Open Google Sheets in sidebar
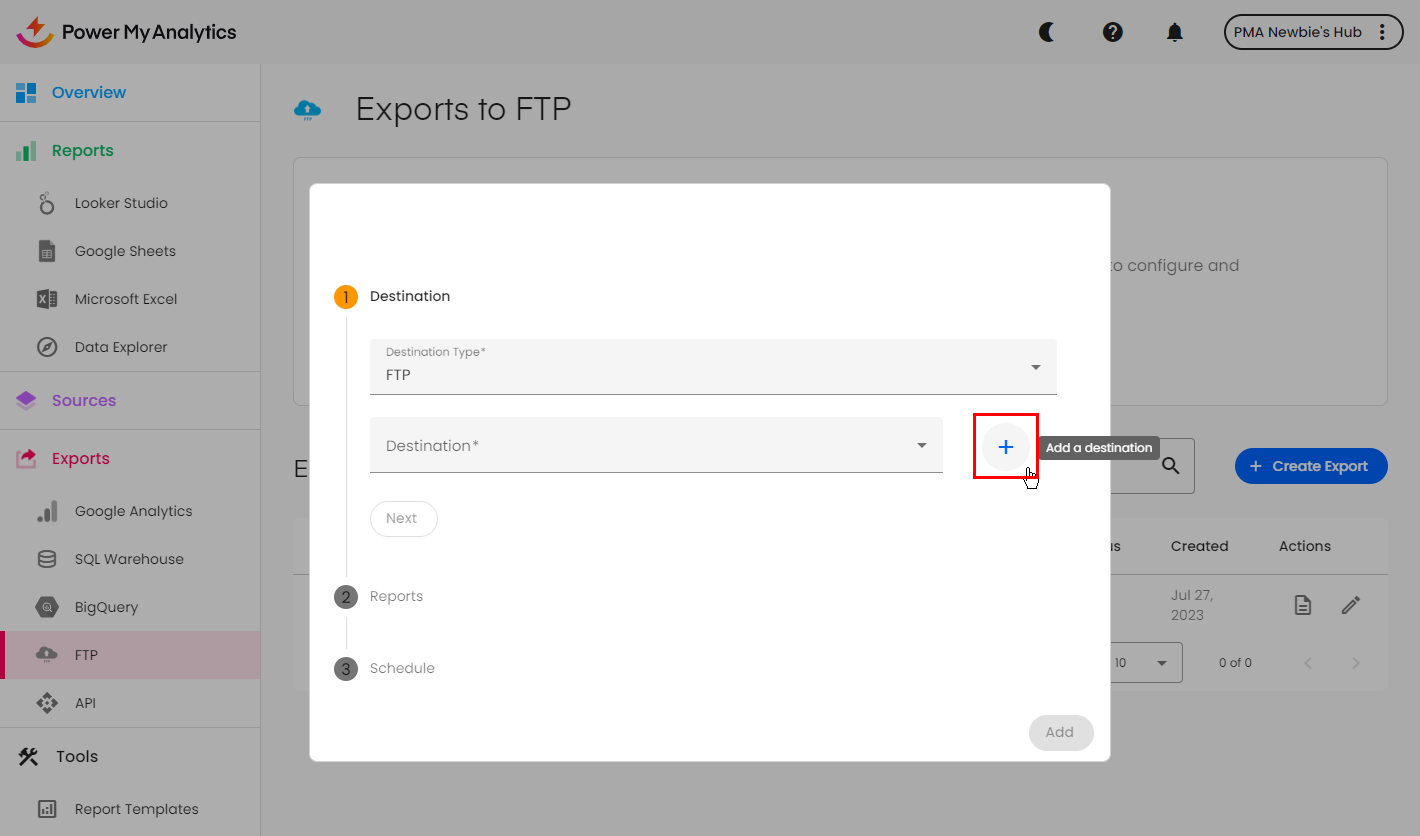Image resolution: width=1420 pixels, height=836 pixels. pyautogui.click(x=124, y=251)
